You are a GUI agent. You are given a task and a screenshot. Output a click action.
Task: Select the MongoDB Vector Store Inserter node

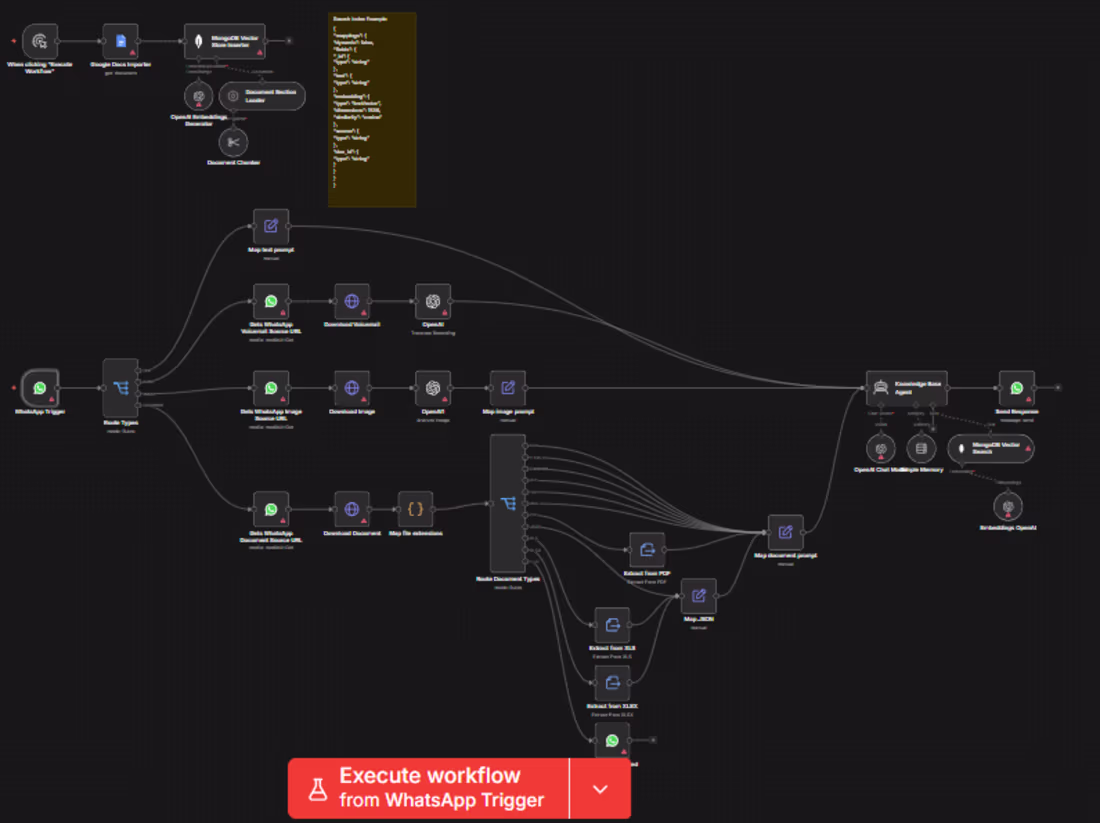[224, 41]
